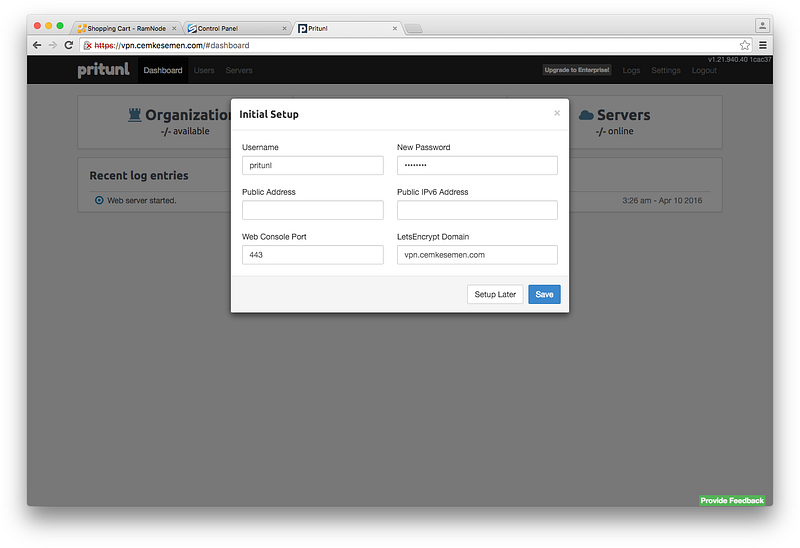Click Logout in the navbar

(x=704, y=70)
